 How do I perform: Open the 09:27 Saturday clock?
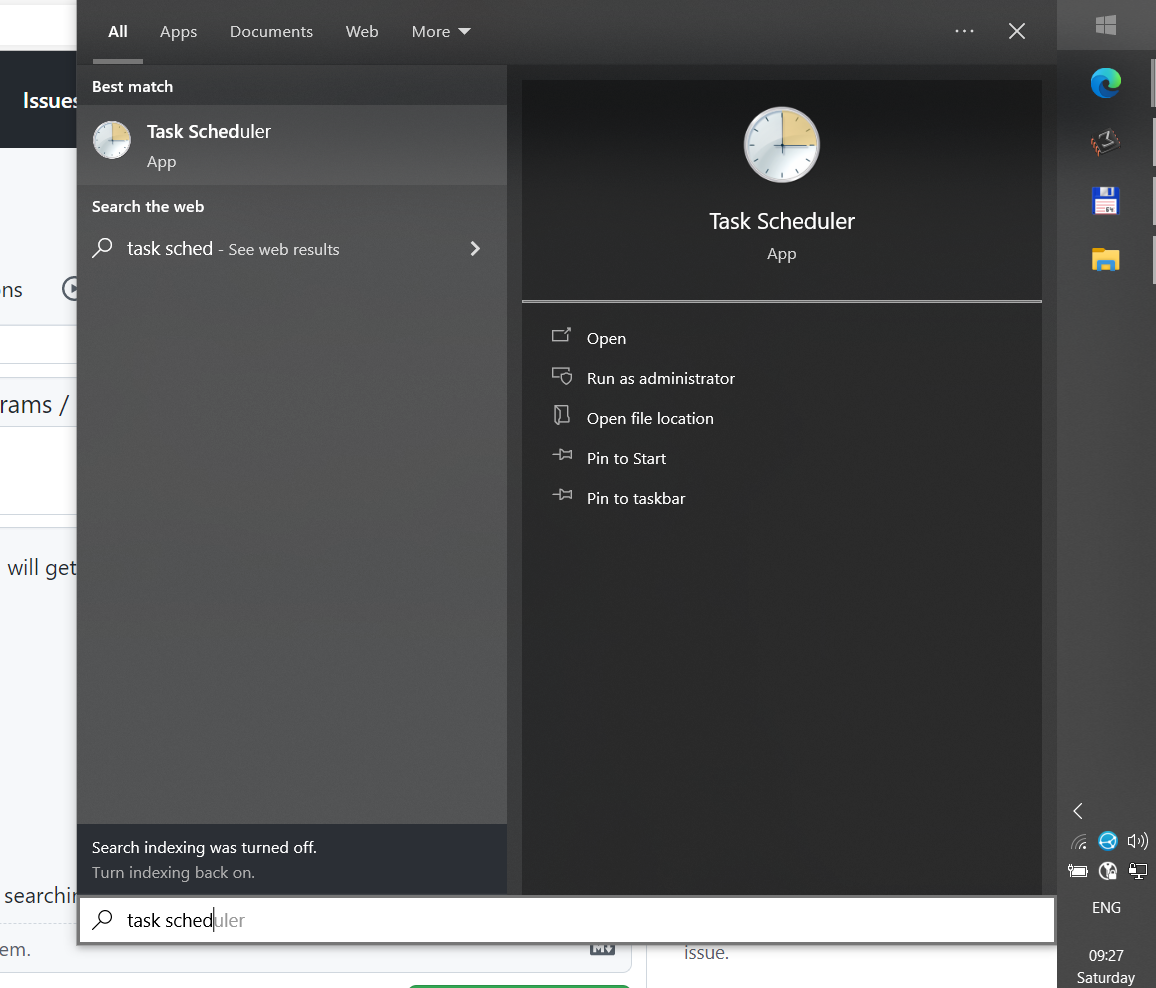(1106, 966)
